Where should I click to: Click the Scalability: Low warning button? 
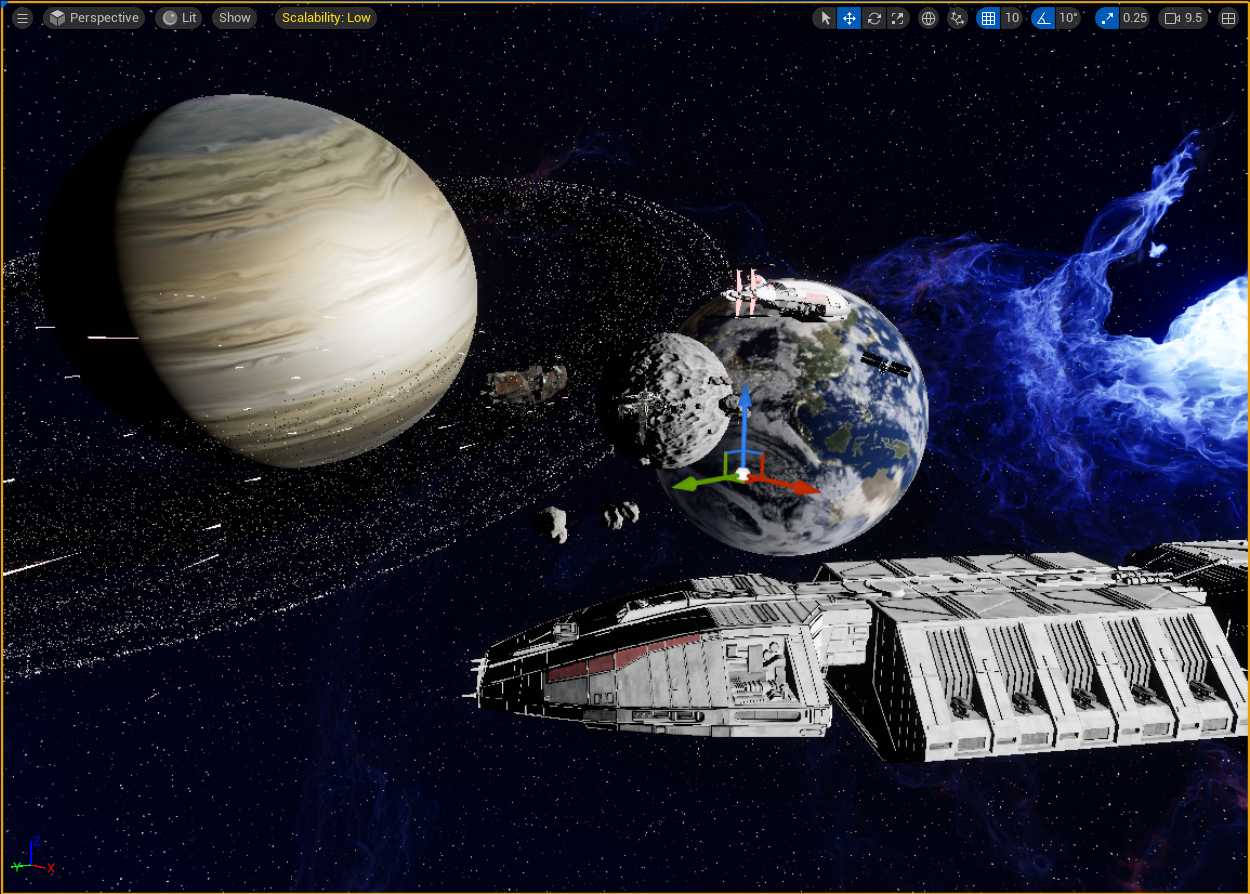[x=326, y=18]
